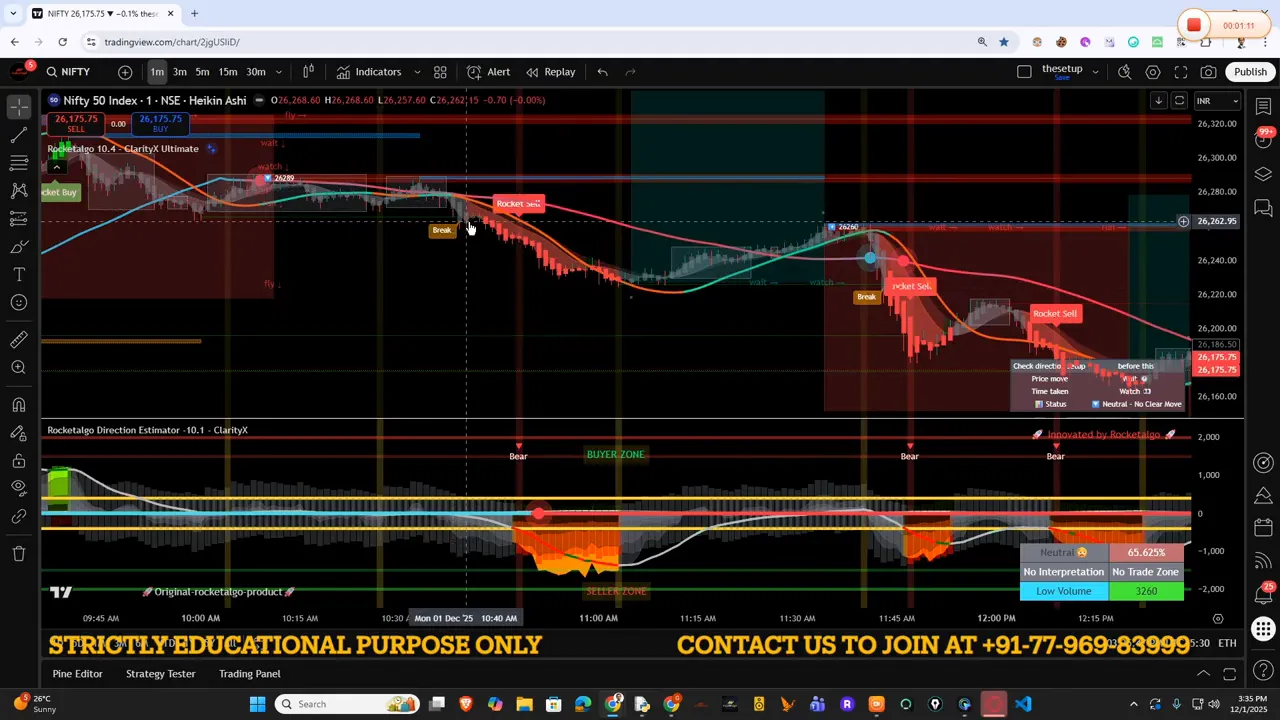Expand the timeframe interval dropdown chevron

pyautogui.click(x=278, y=71)
